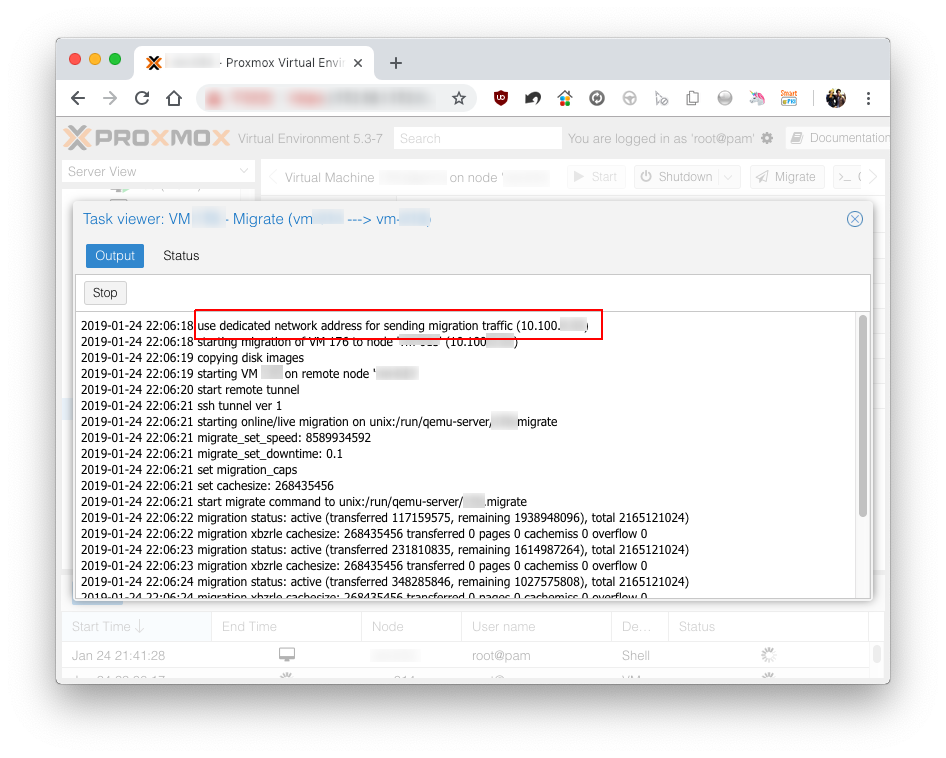This screenshot has height=758, width=946.
Task: Click the Proxmox Search field
Action: (x=477, y=138)
